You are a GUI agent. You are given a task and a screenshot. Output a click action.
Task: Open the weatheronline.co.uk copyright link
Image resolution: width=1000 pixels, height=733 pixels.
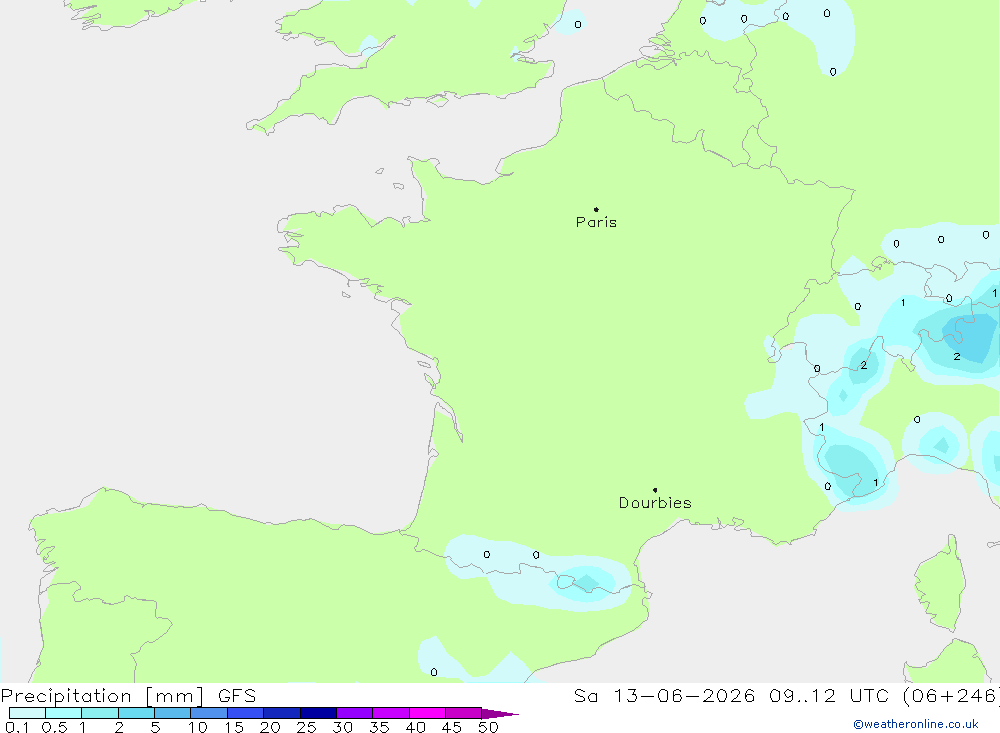point(916,724)
